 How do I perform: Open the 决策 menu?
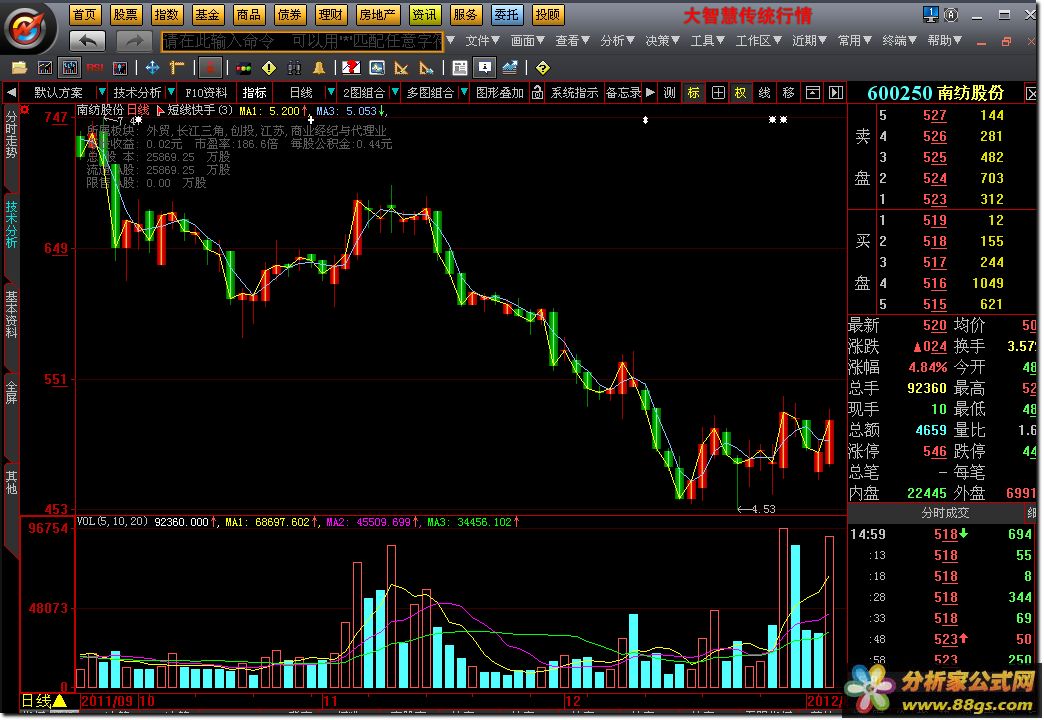pyautogui.click(x=662, y=41)
